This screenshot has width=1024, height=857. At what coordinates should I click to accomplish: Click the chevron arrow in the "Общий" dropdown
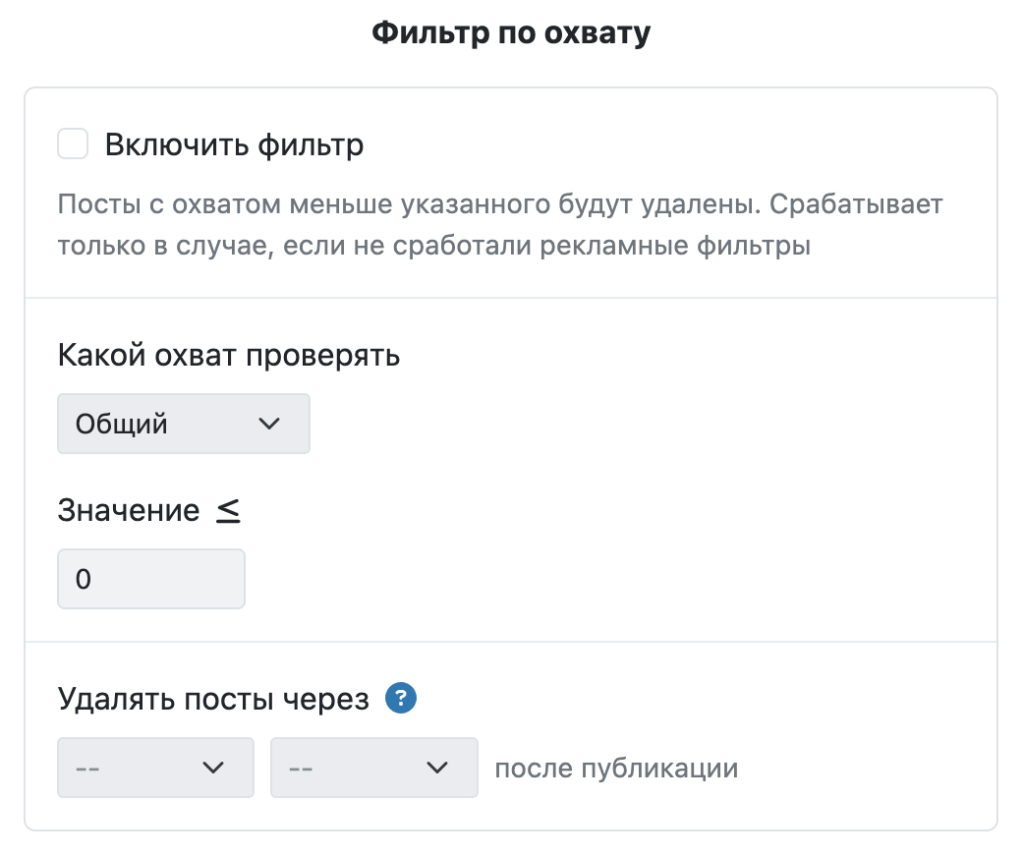[268, 424]
